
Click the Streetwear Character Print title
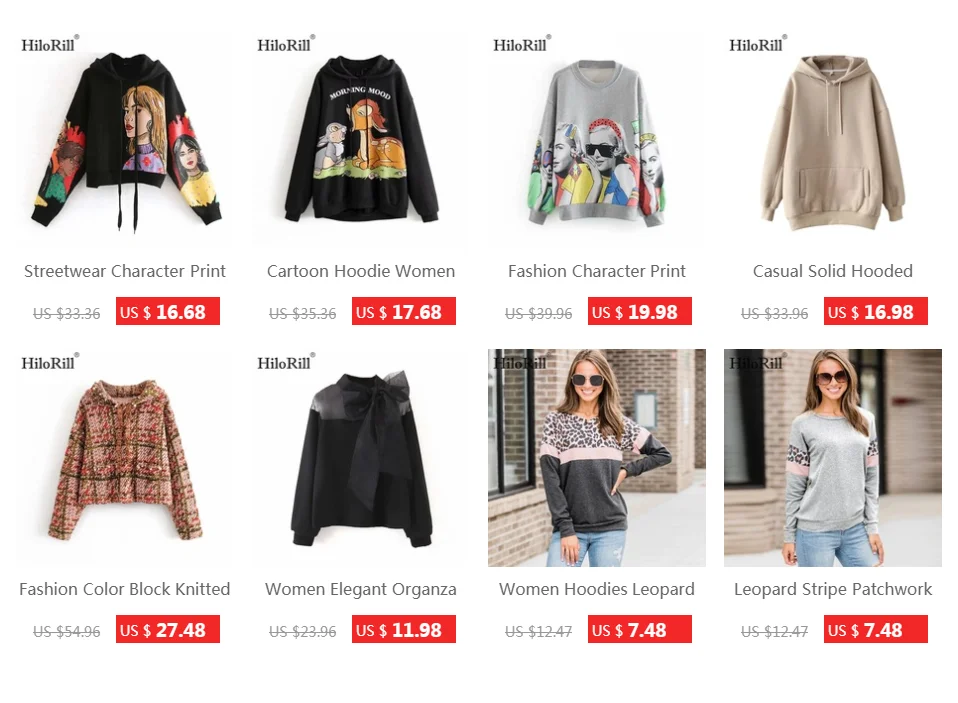click(125, 271)
